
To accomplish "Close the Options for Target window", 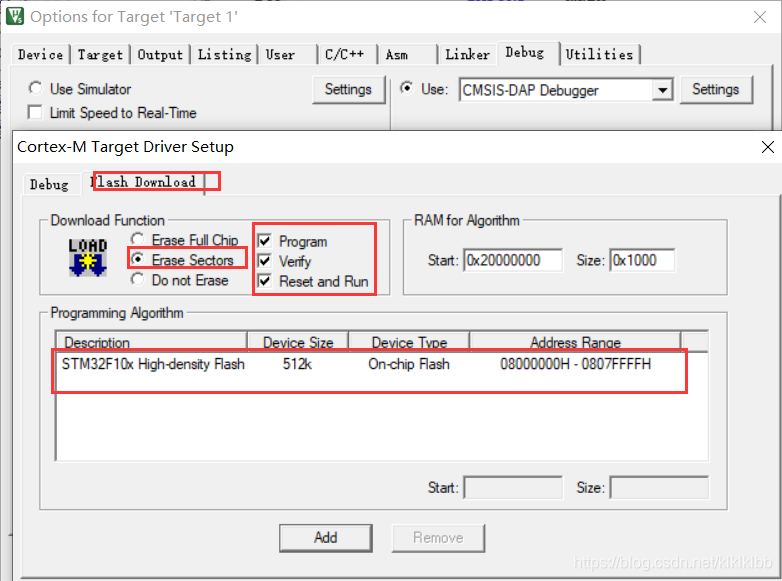I will (x=760, y=17).
